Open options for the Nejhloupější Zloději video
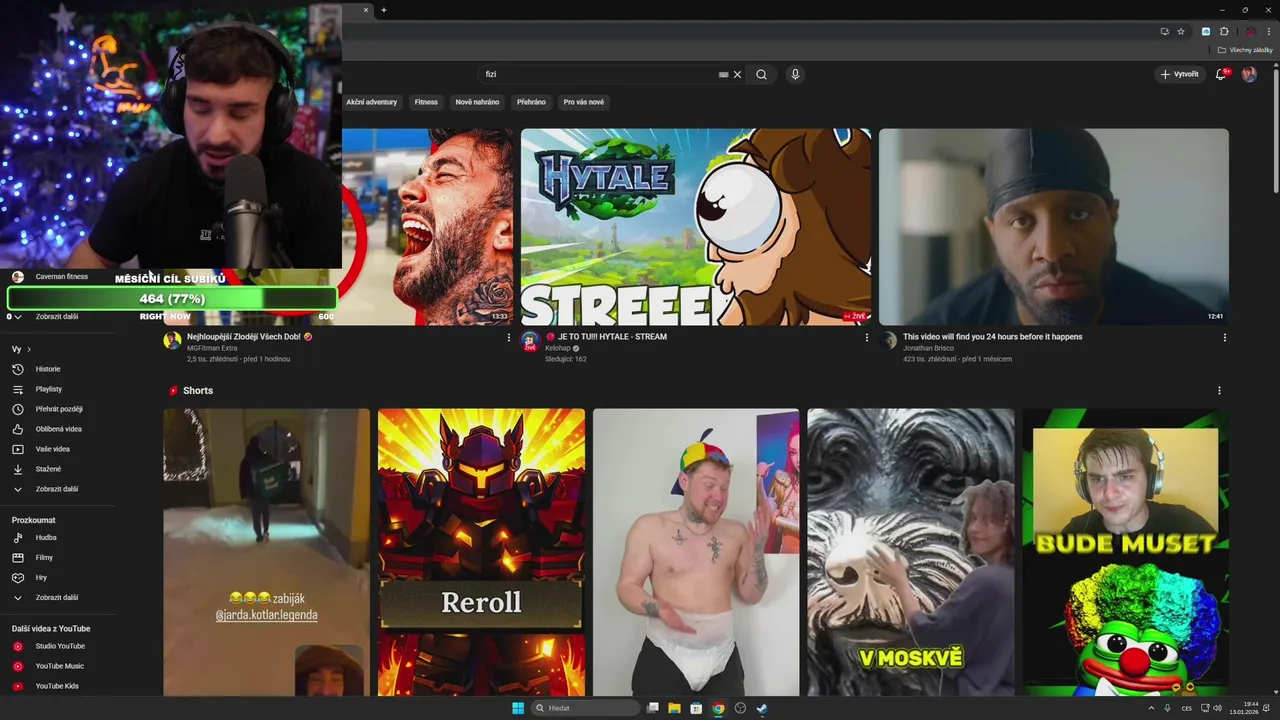The image size is (1280, 720). tap(509, 337)
